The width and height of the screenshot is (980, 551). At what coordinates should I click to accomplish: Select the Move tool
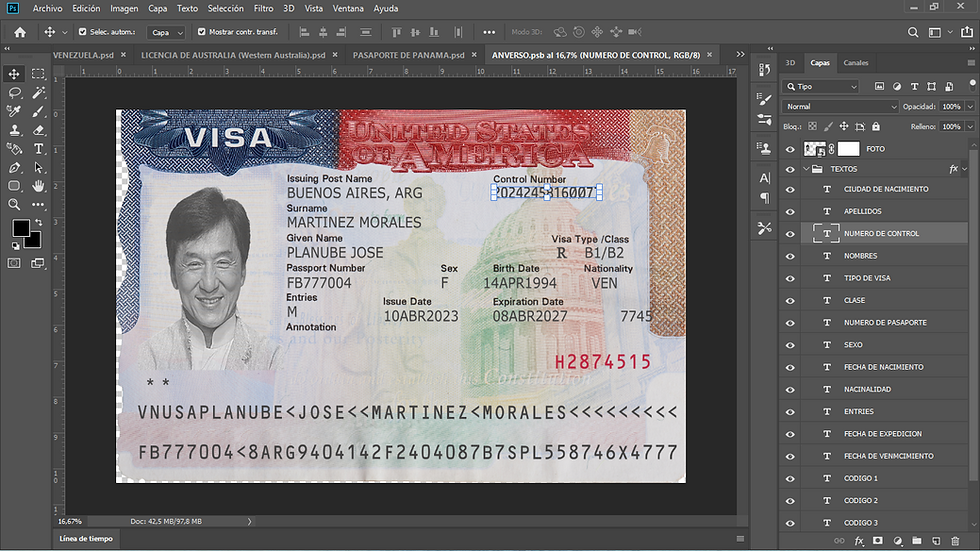click(14, 74)
